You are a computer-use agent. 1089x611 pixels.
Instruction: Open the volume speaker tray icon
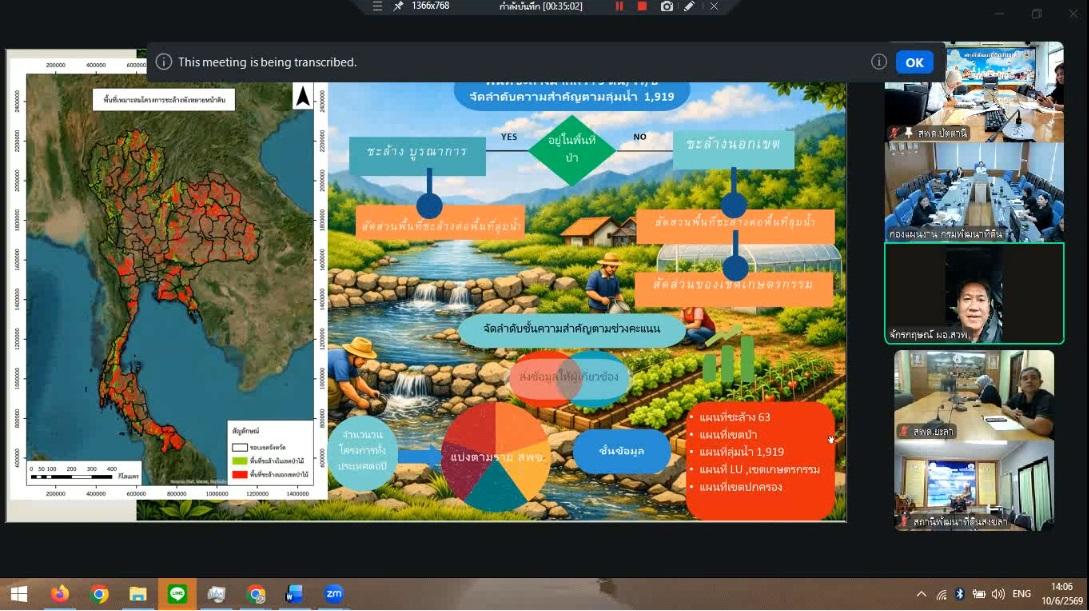(x=998, y=594)
